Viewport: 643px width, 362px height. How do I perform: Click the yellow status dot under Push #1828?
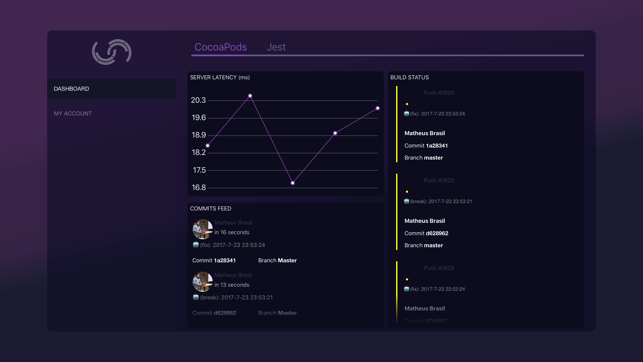407,280
